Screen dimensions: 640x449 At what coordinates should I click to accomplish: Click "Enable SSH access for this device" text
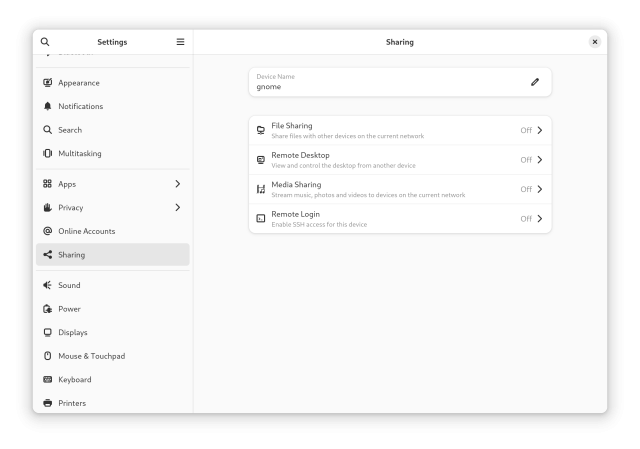coord(319,224)
